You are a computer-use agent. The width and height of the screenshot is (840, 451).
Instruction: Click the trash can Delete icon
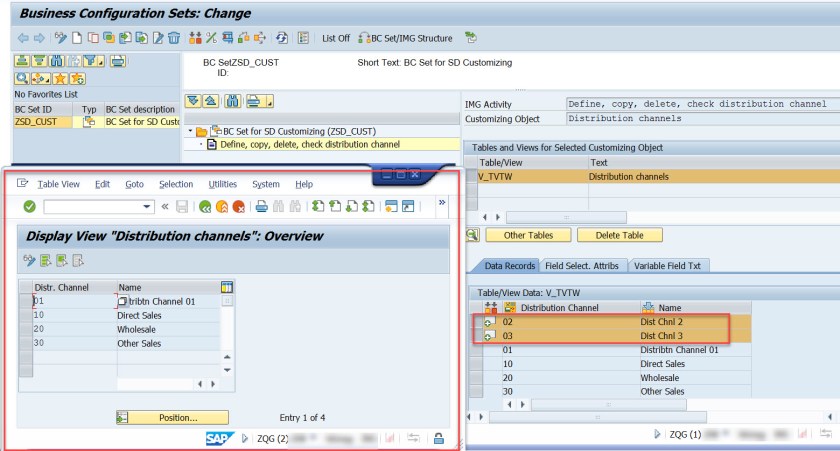[x=174, y=38]
